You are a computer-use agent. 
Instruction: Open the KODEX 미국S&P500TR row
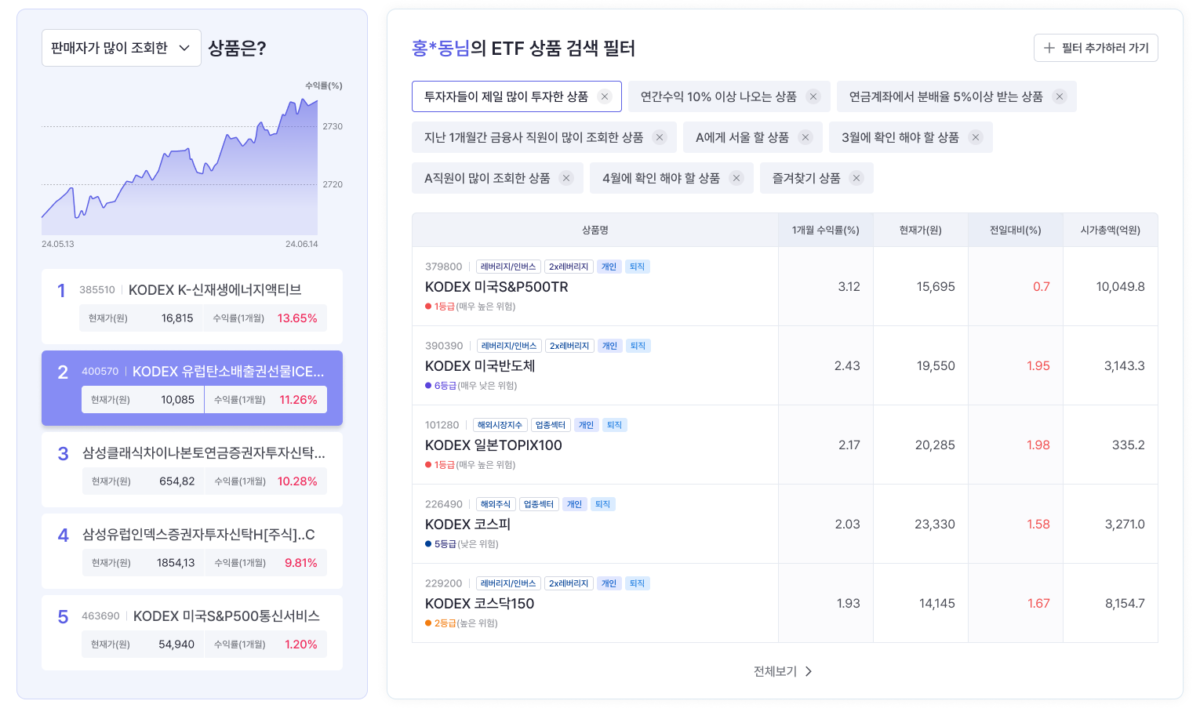click(x=496, y=286)
